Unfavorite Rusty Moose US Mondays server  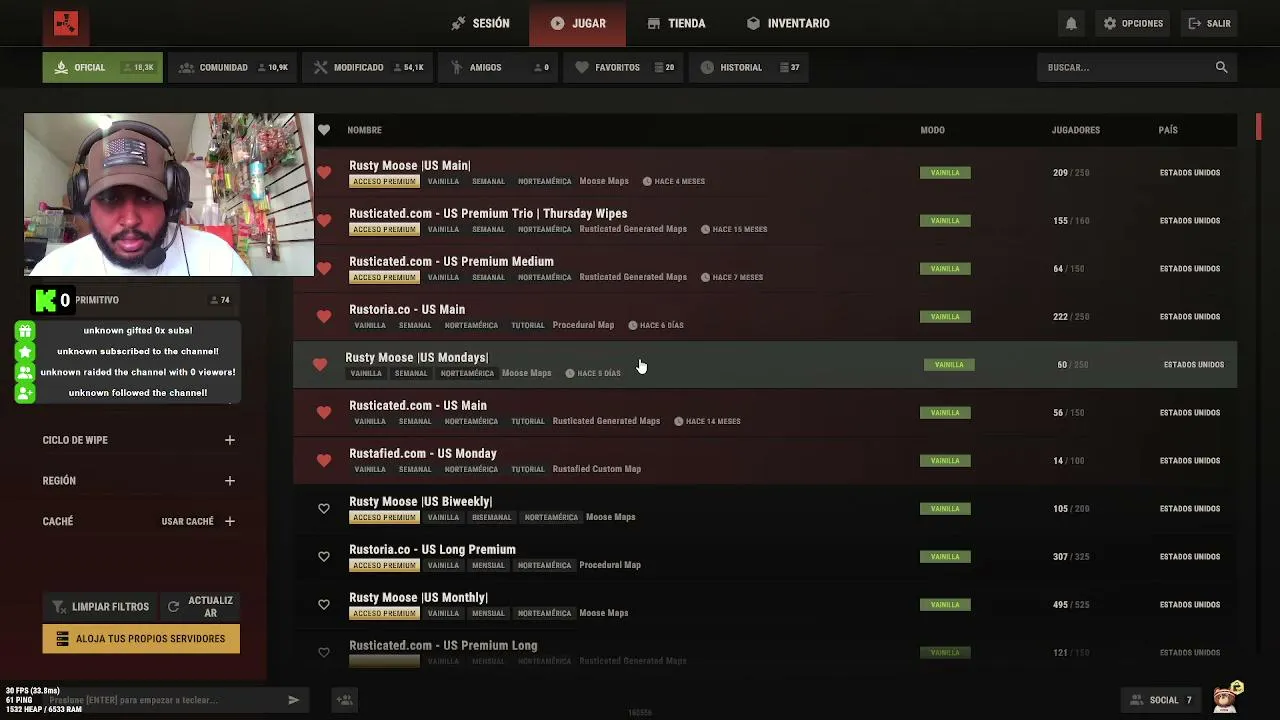(x=320, y=365)
